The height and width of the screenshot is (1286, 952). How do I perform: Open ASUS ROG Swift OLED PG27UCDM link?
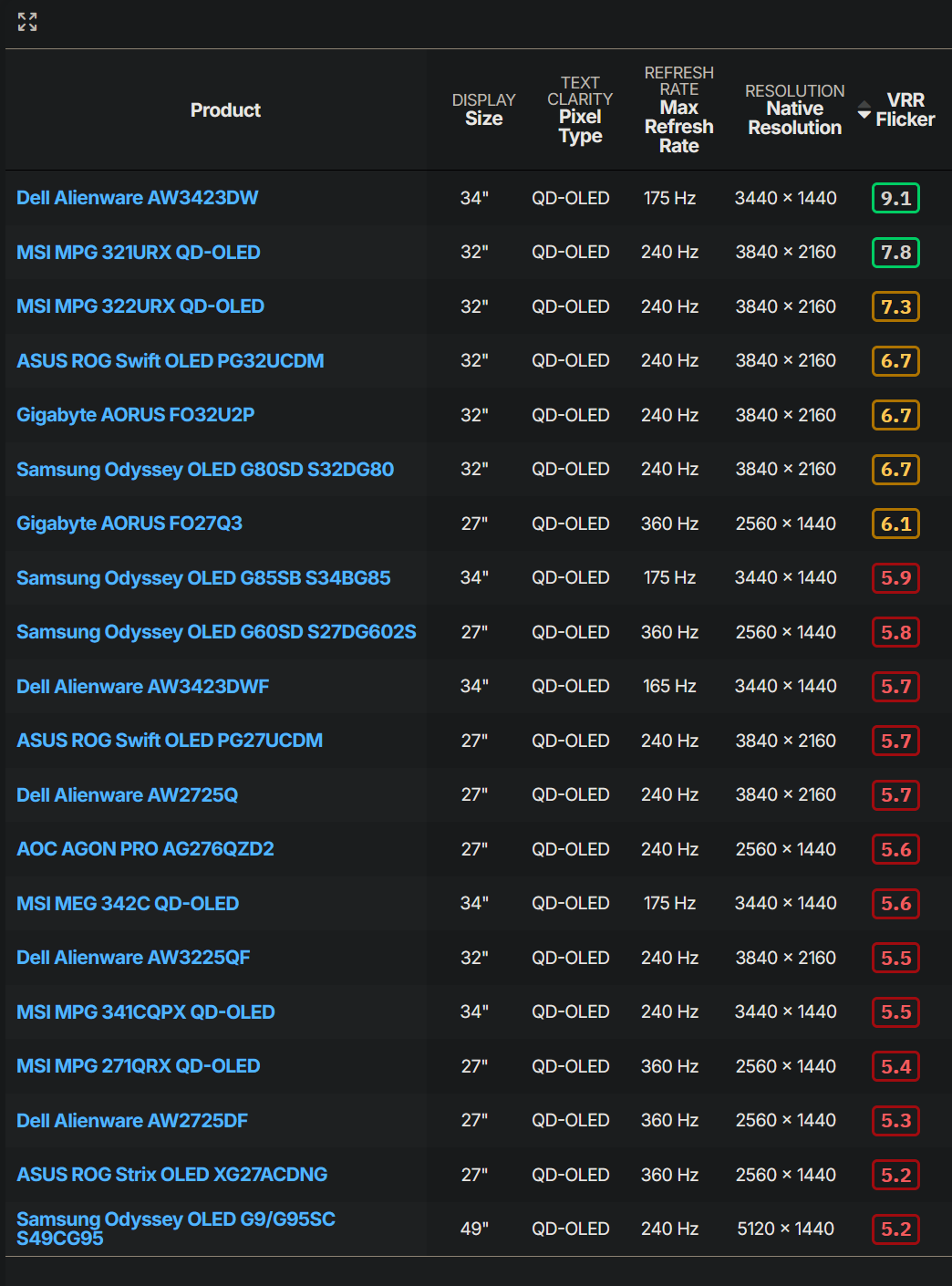point(170,741)
